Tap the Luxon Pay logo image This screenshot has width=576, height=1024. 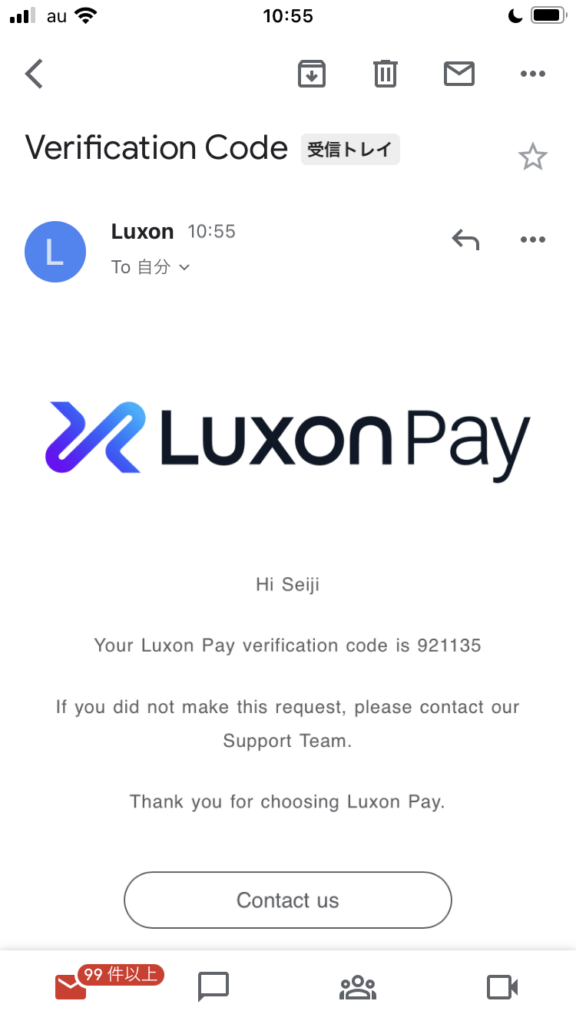click(x=287, y=441)
